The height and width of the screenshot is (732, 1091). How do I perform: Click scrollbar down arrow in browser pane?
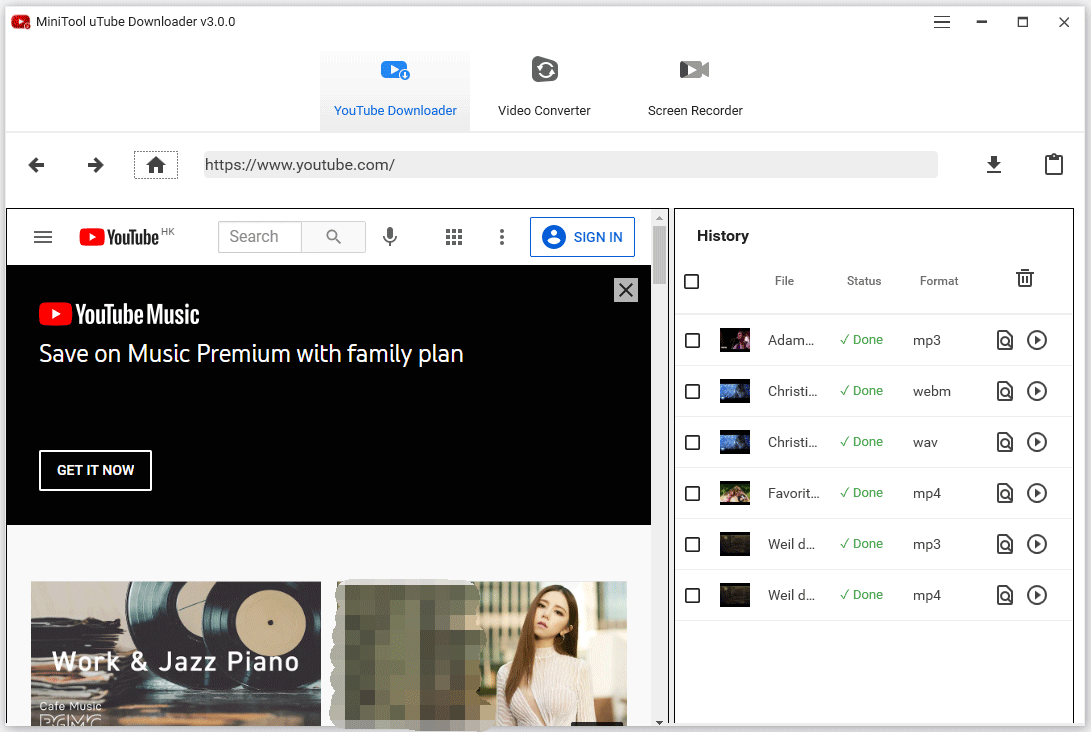coord(659,722)
